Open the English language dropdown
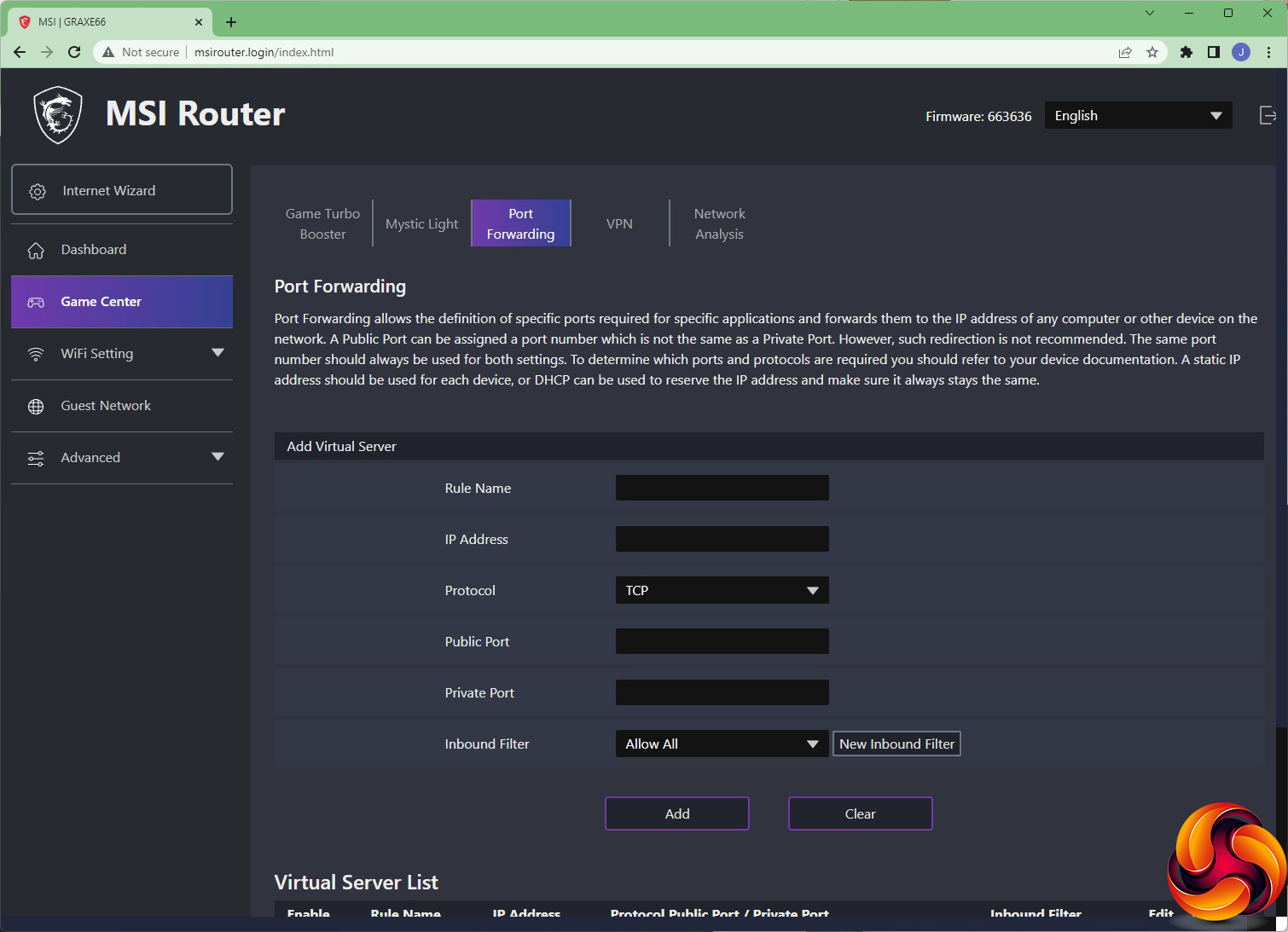 click(x=1138, y=116)
